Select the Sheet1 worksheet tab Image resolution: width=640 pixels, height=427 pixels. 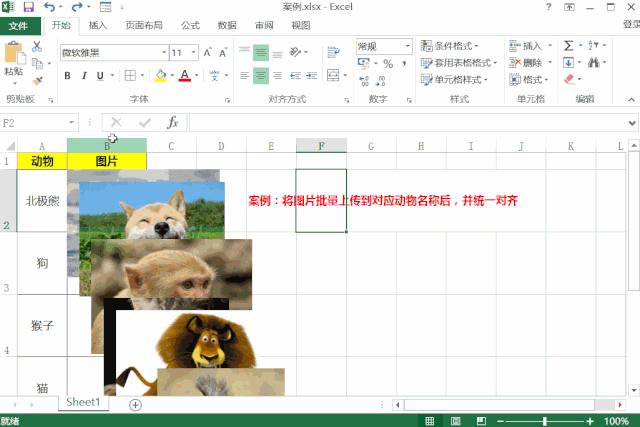click(x=83, y=402)
